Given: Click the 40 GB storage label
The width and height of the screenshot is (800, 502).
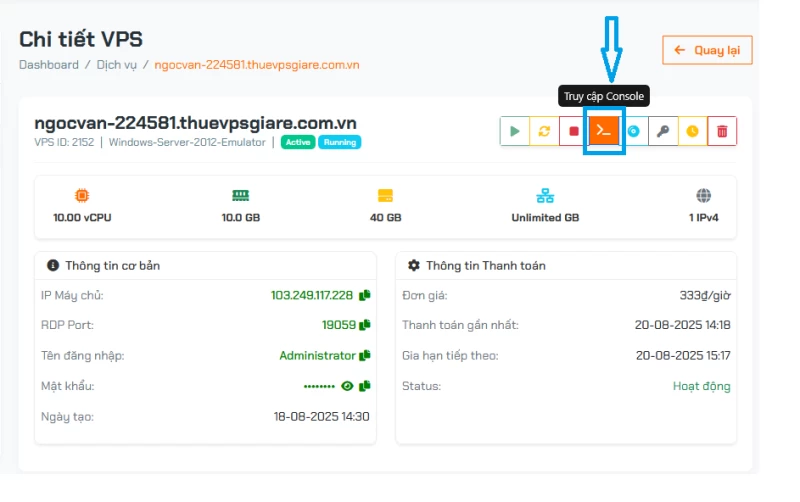Looking at the screenshot, I should point(386,217).
